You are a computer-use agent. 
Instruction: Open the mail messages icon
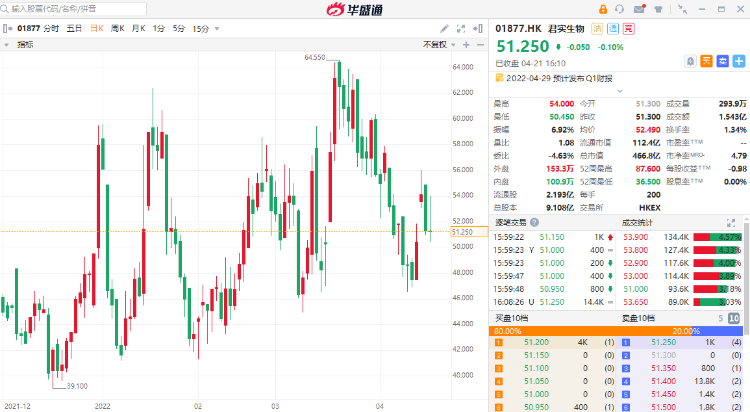click(639, 9)
